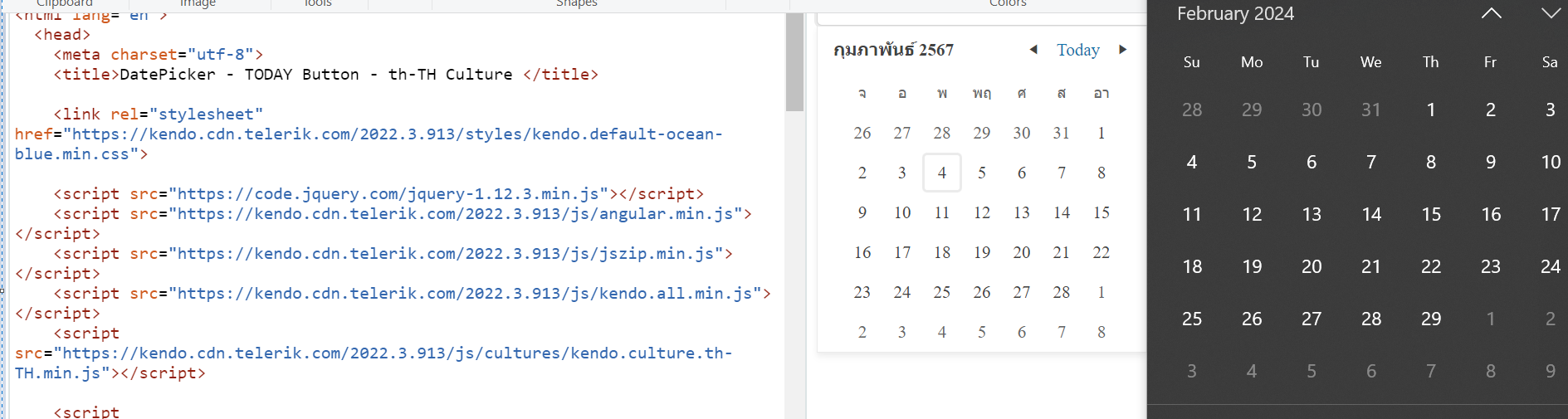Select February 20 in the dark calendar

[x=1311, y=266]
